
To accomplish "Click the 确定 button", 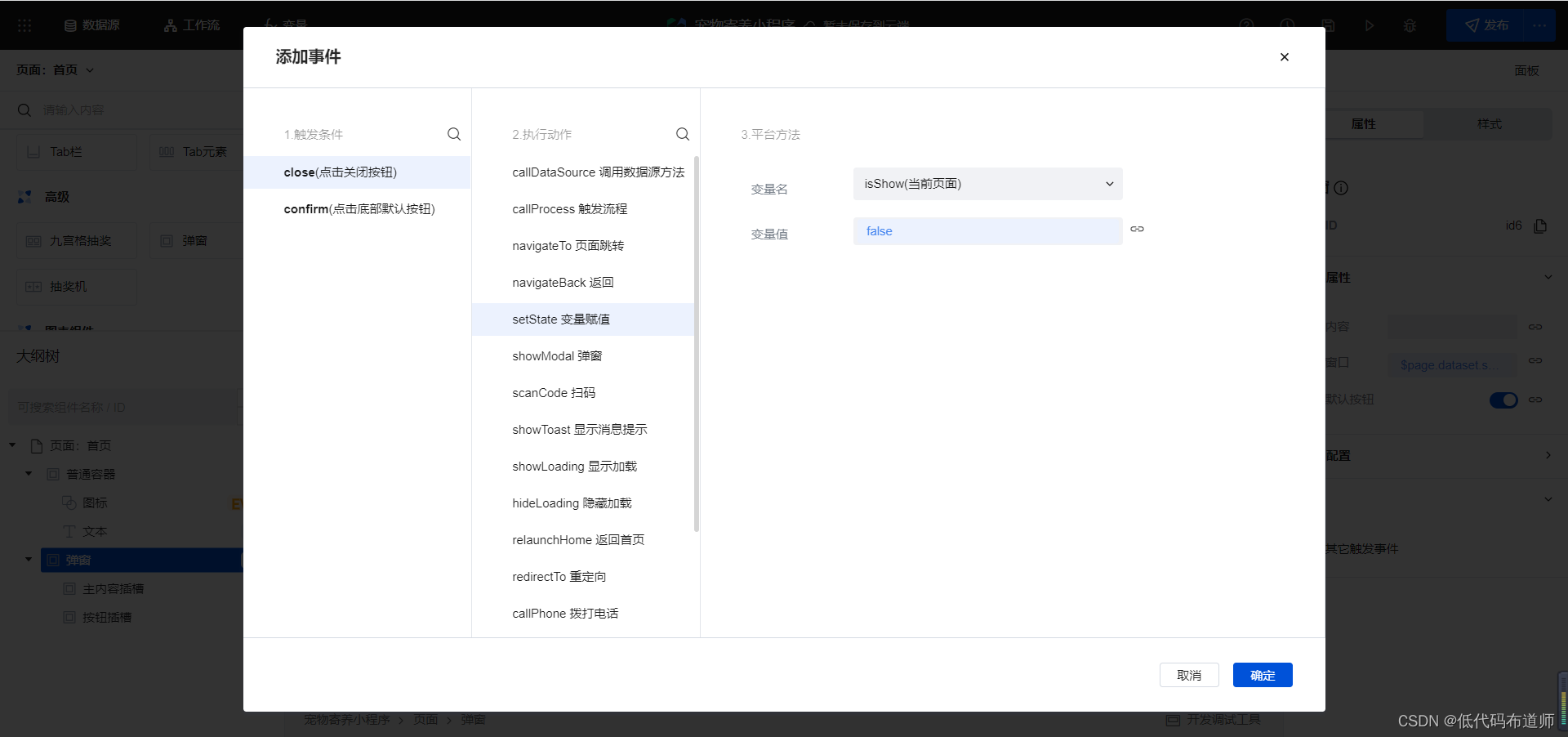I will (1263, 675).
